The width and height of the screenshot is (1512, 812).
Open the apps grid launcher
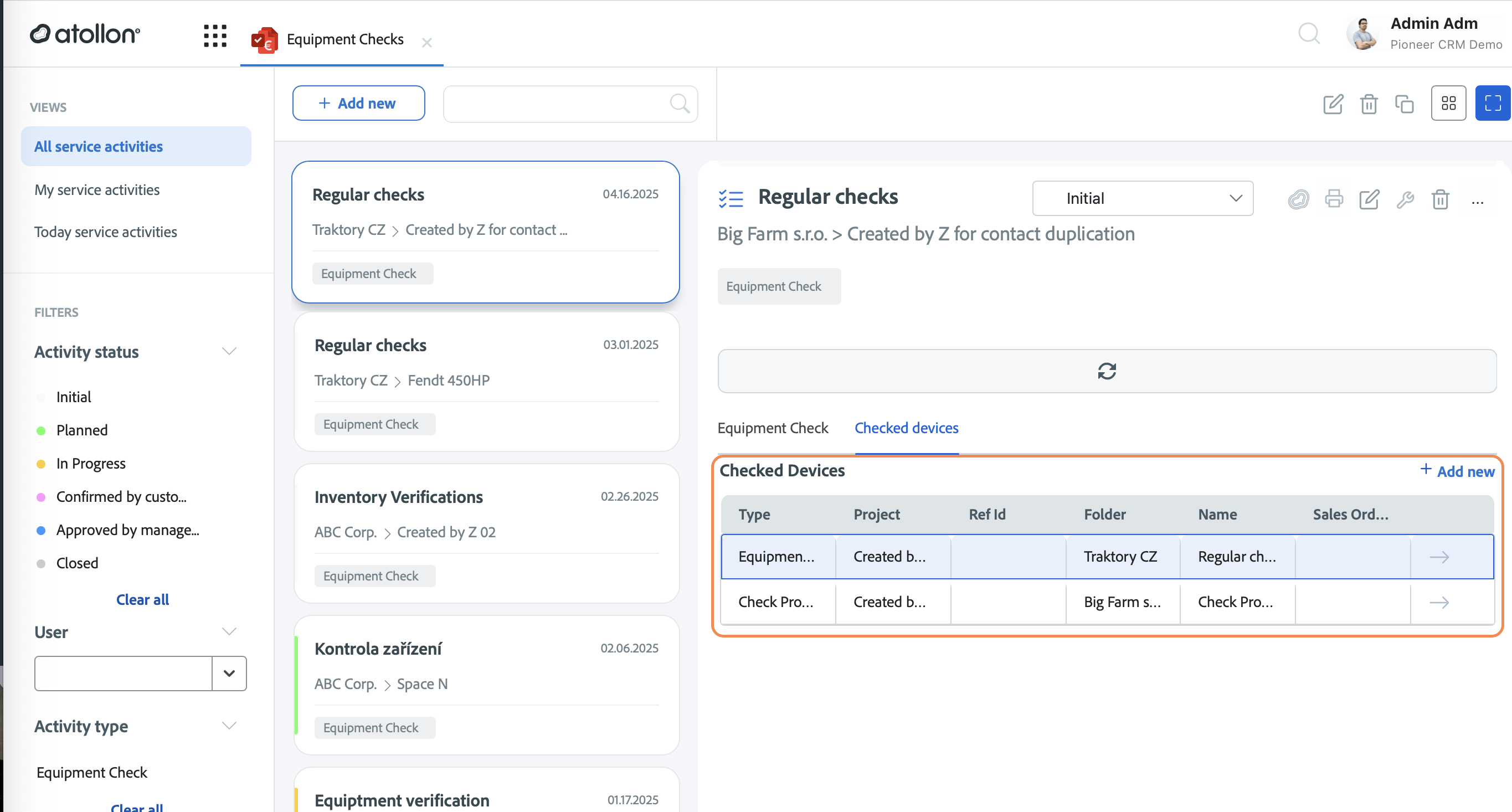click(x=215, y=36)
